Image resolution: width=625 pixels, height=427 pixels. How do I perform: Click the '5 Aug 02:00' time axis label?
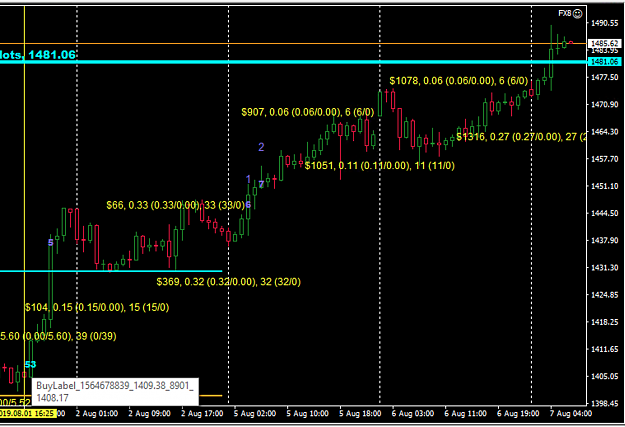tap(255, 414)
